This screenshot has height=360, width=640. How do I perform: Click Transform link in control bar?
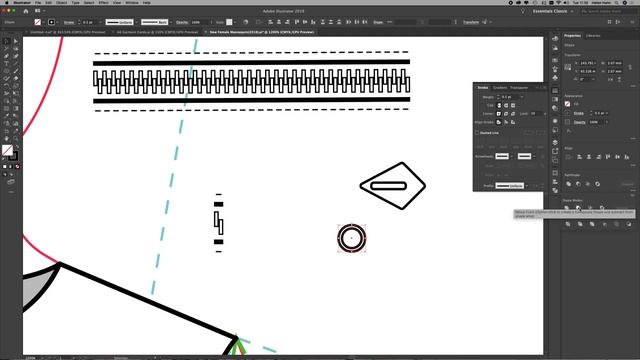click(471, 22)
